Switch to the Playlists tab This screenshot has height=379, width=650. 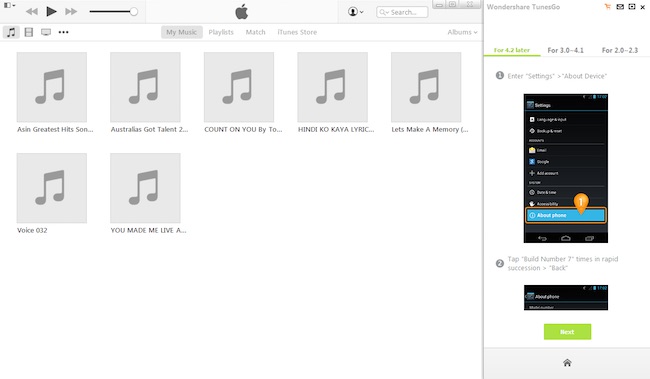[221, 32]
